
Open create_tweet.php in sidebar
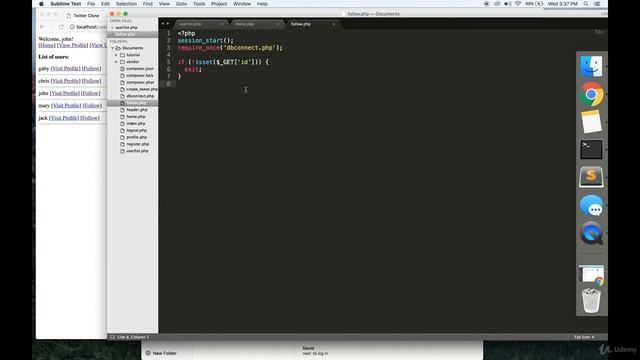click(142, 89)
